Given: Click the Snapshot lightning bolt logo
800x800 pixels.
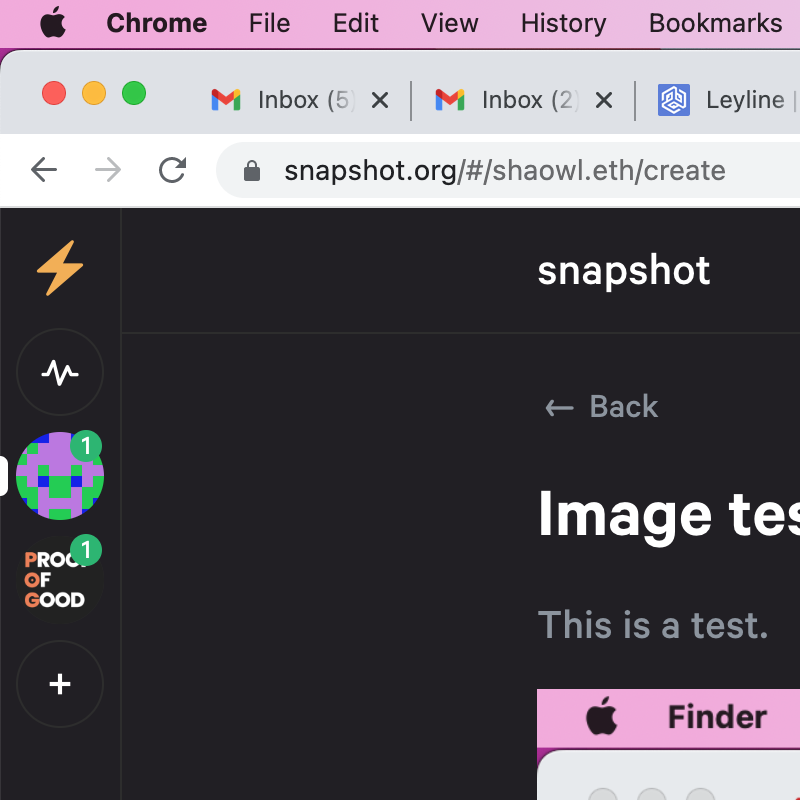Looking at the screenshot, I should click(x=60, y=269).
